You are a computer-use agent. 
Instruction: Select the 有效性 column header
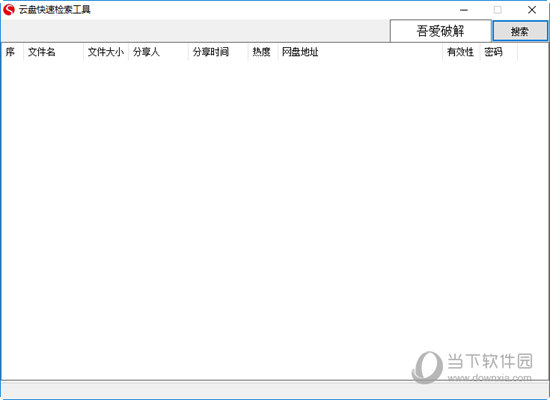pos(461,52)
